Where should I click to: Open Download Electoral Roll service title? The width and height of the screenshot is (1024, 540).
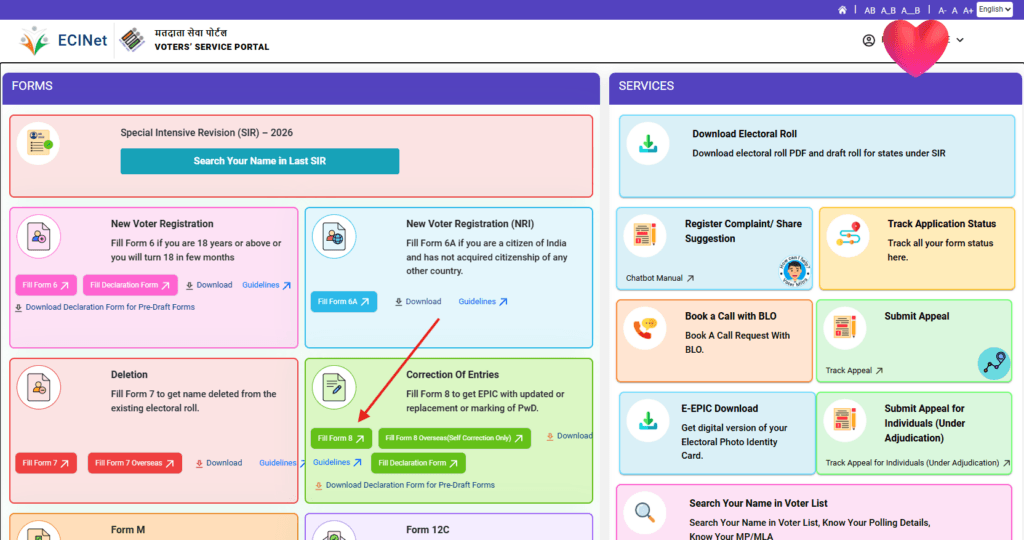744,134
